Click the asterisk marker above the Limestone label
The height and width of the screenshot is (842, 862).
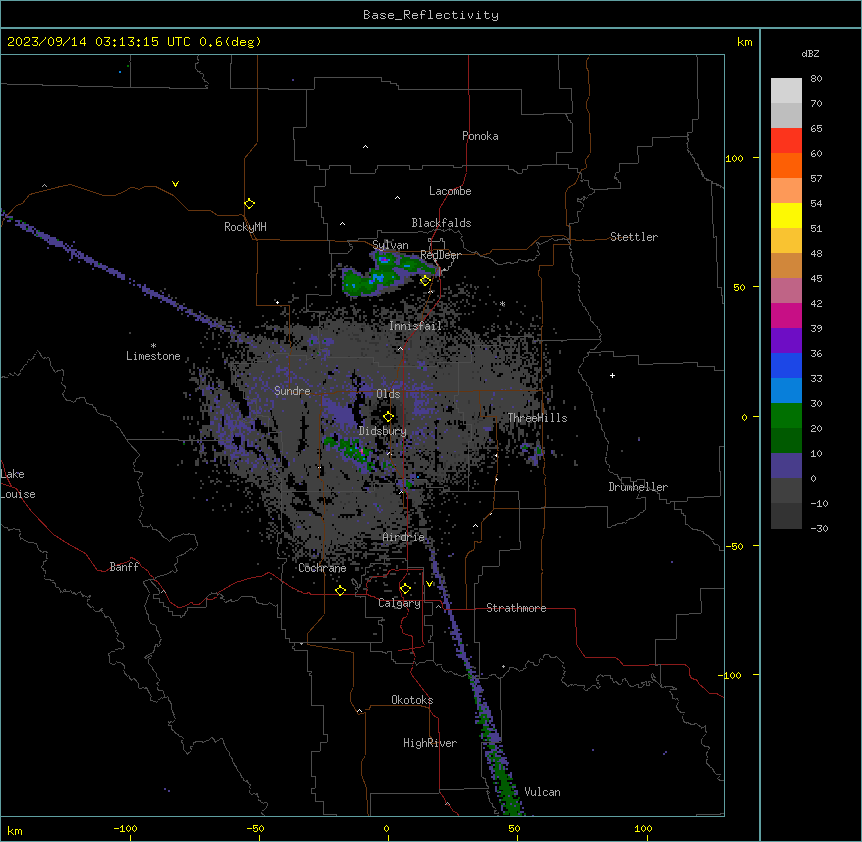tap(153, 346)
